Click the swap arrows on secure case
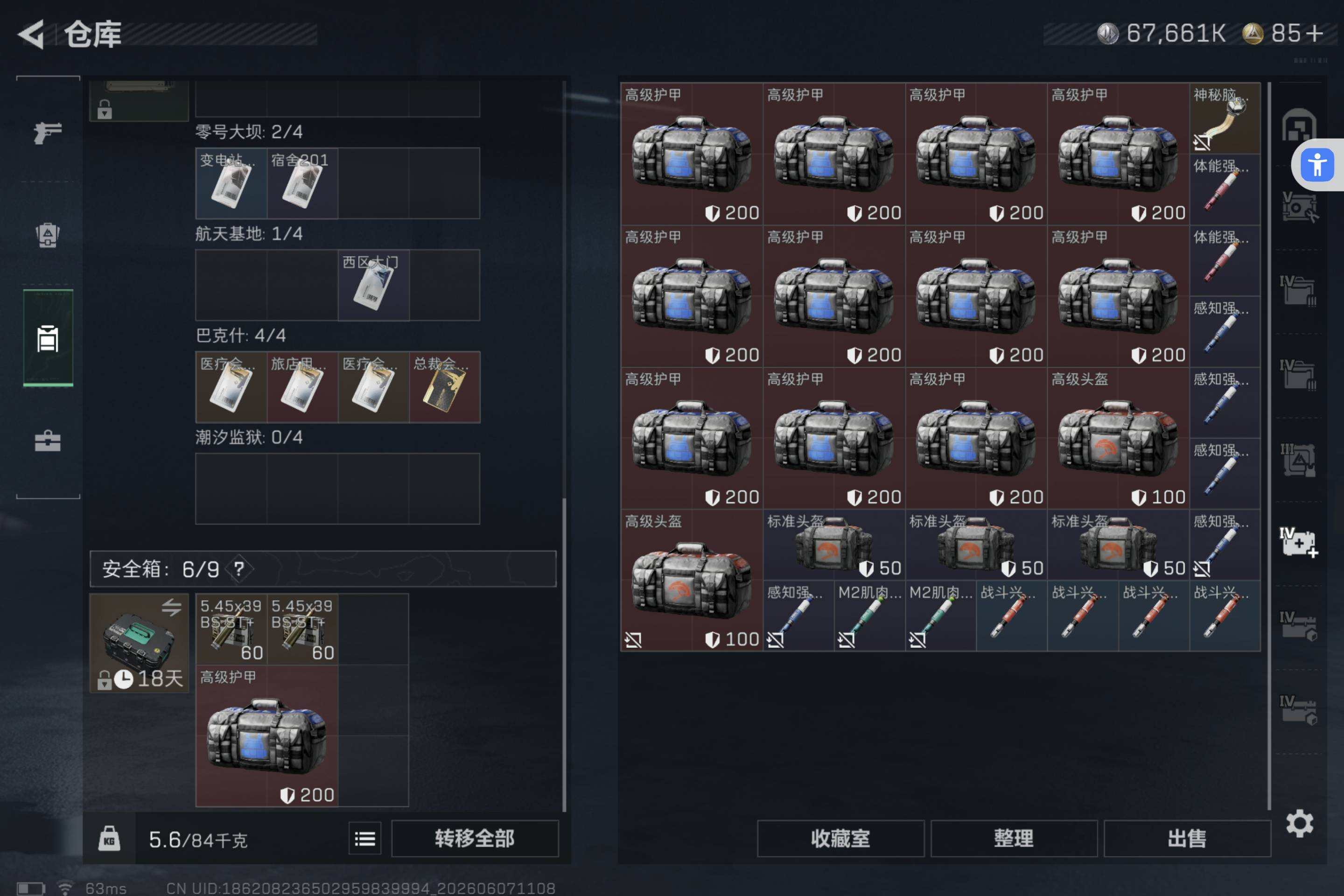Viewport: 1344px width, 896px height. [171, 607]
